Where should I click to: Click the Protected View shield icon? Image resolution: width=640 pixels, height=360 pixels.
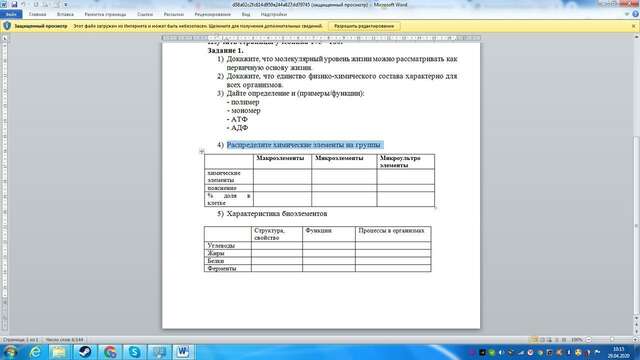[7, 26]
